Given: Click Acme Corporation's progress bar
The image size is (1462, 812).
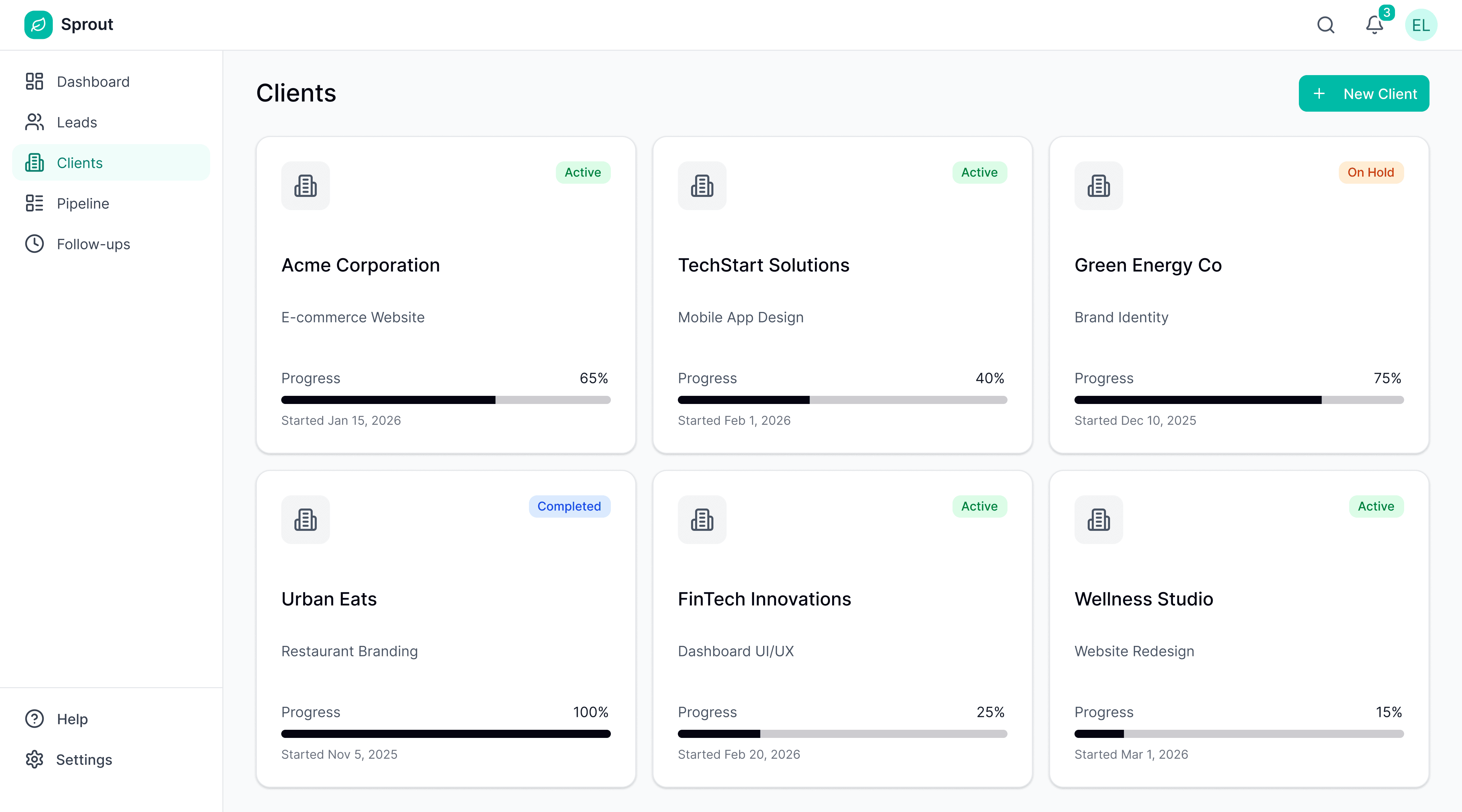Looking at the screenshot, I should point(445,400).
